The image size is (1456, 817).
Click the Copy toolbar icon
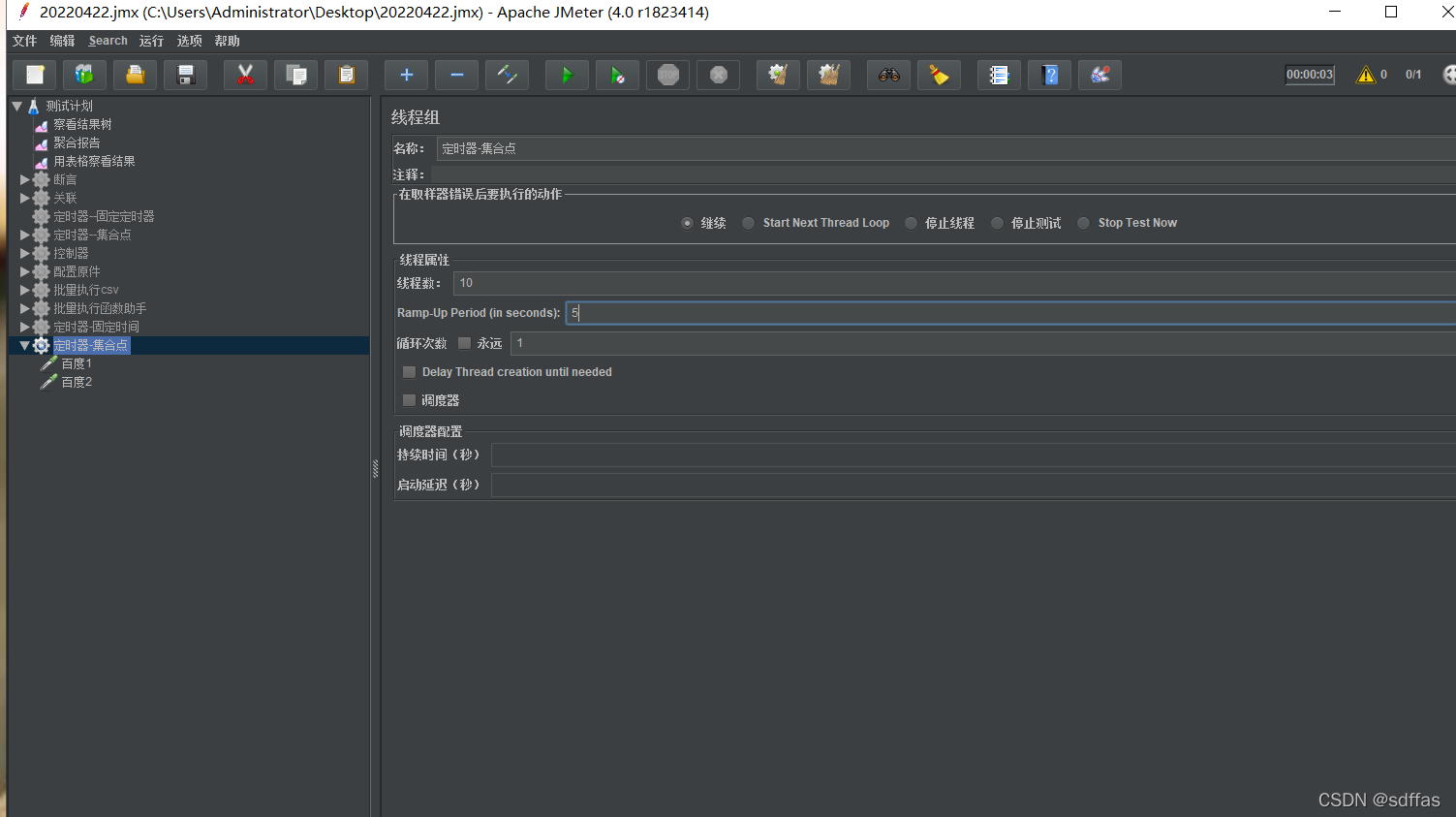click(296, 75)
